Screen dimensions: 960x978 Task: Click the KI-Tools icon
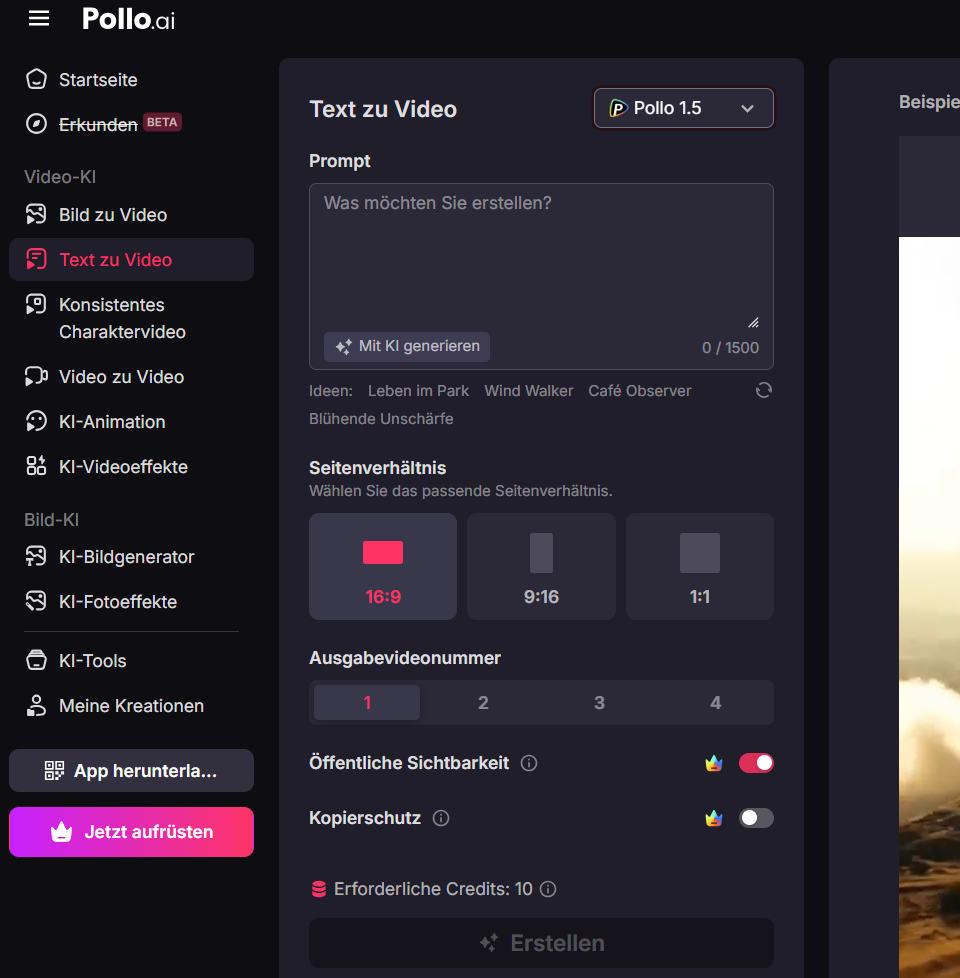click(x=36, y=660)
